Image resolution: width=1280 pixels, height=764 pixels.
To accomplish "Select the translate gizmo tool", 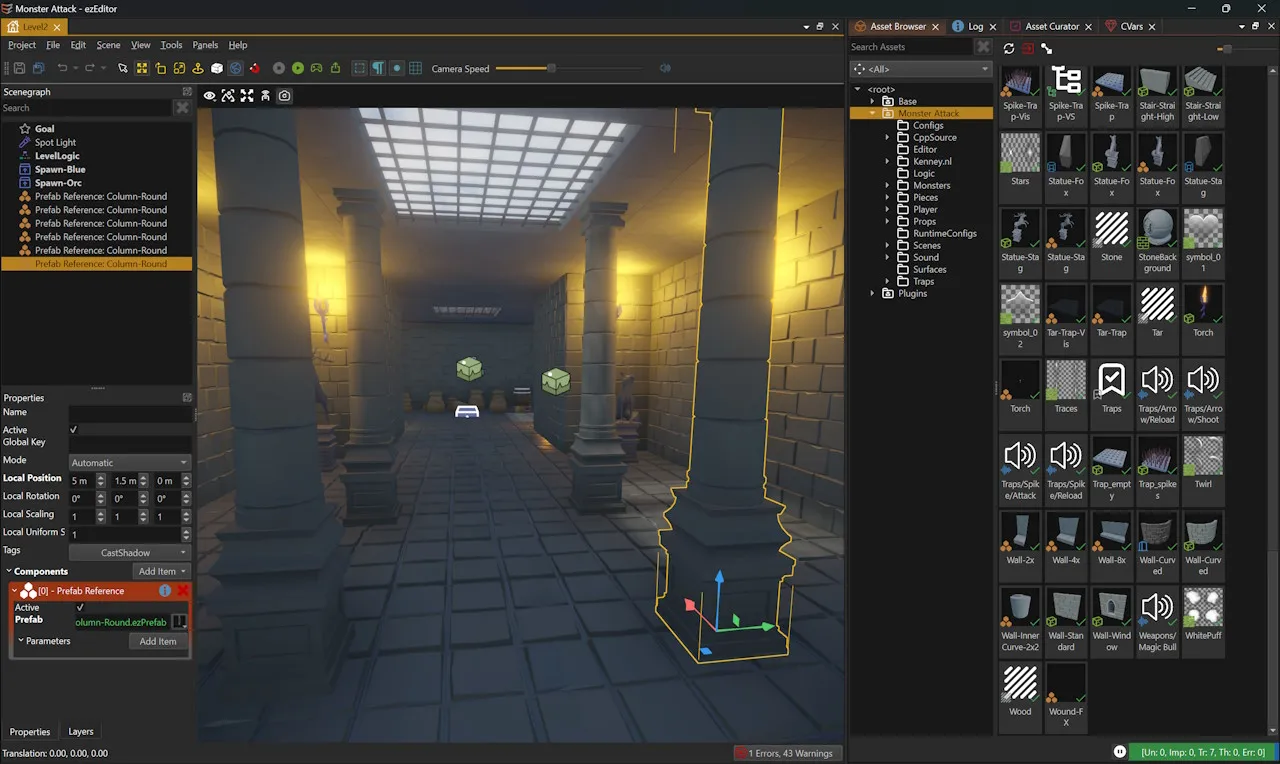I will [x=141, y=67].
